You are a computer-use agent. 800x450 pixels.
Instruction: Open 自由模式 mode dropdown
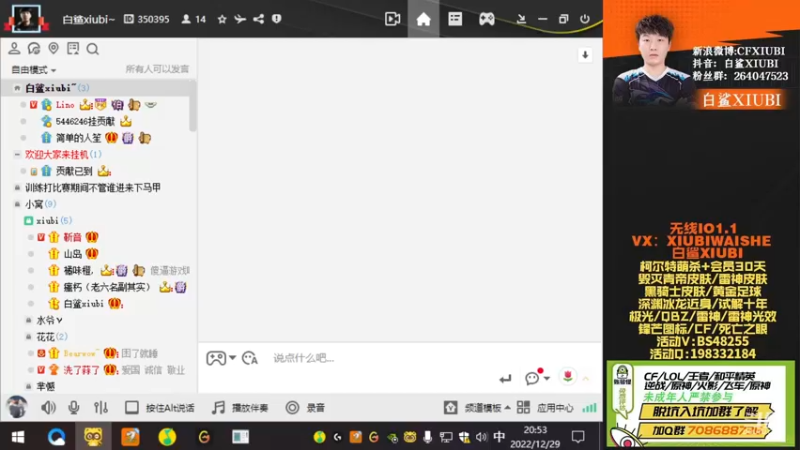(34, 69)
